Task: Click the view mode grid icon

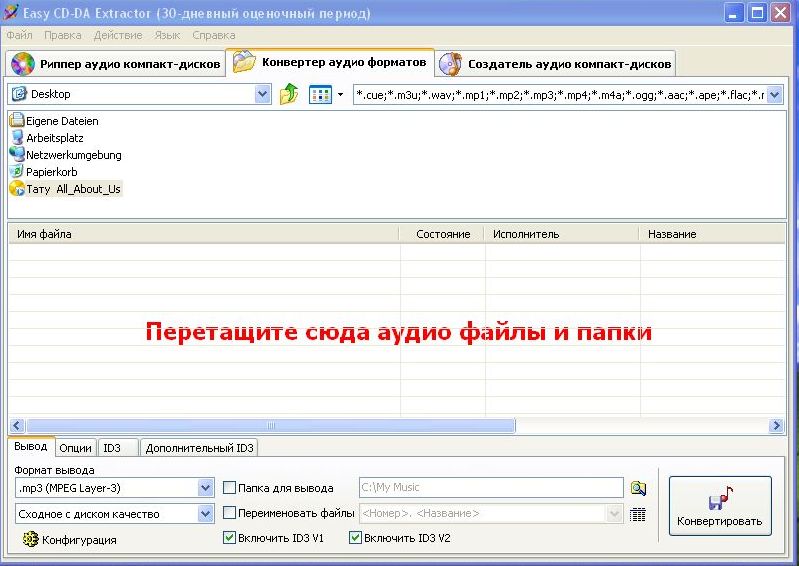Action: (321, 95)
